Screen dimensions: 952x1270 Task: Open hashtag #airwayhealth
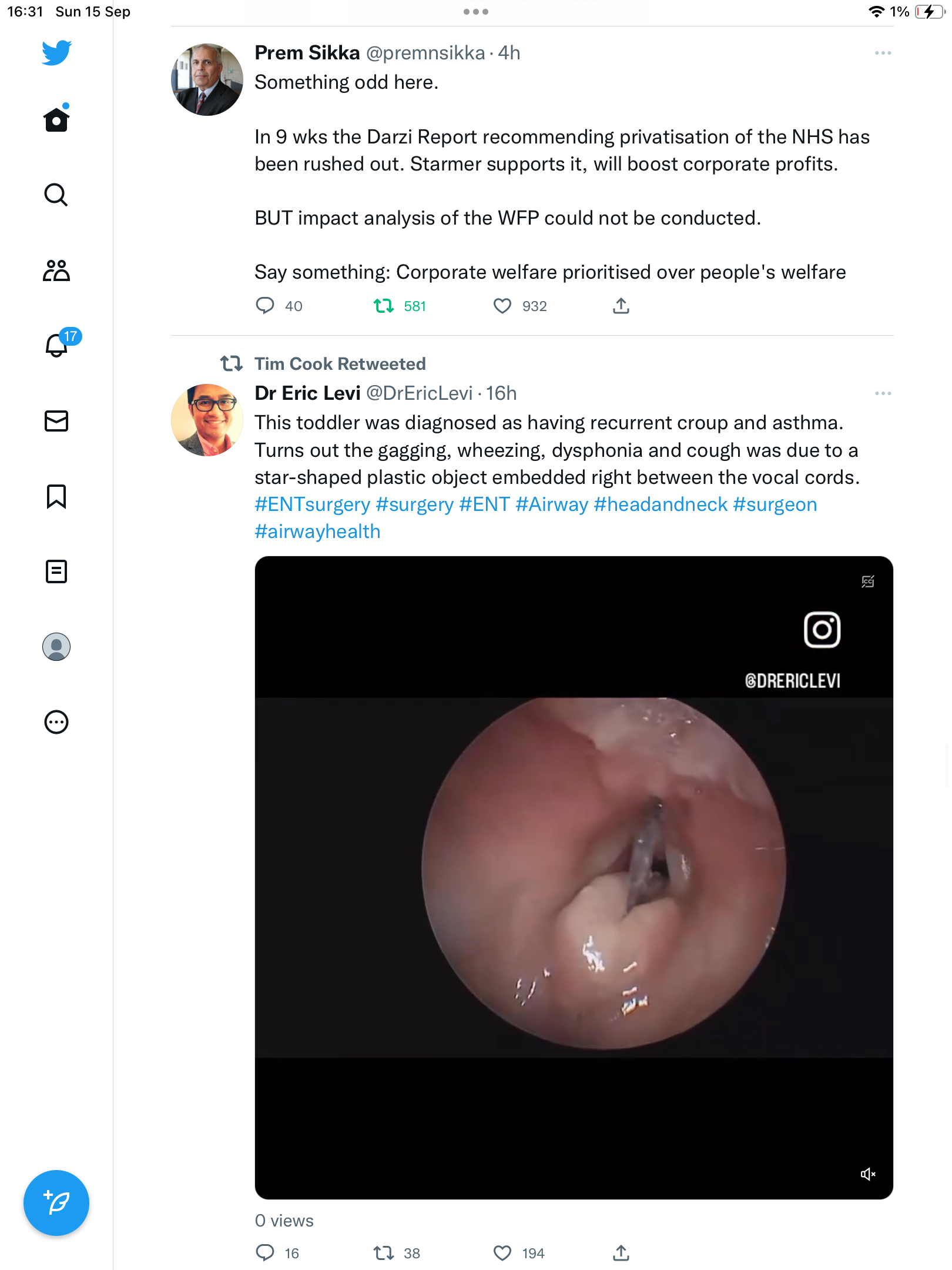point(317,532)
